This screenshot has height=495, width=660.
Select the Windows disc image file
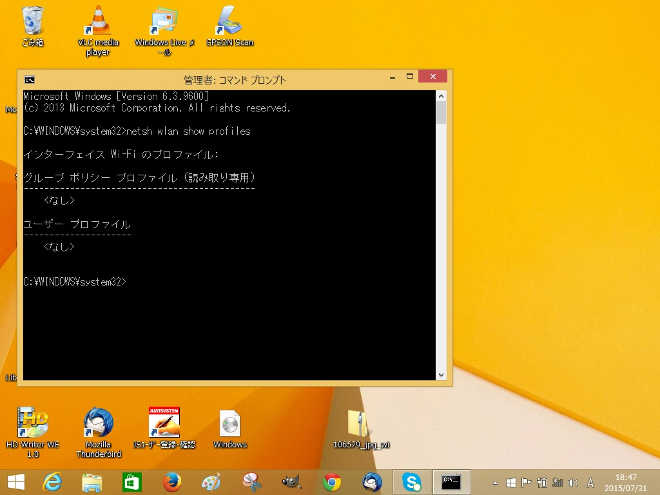[230, 423]
